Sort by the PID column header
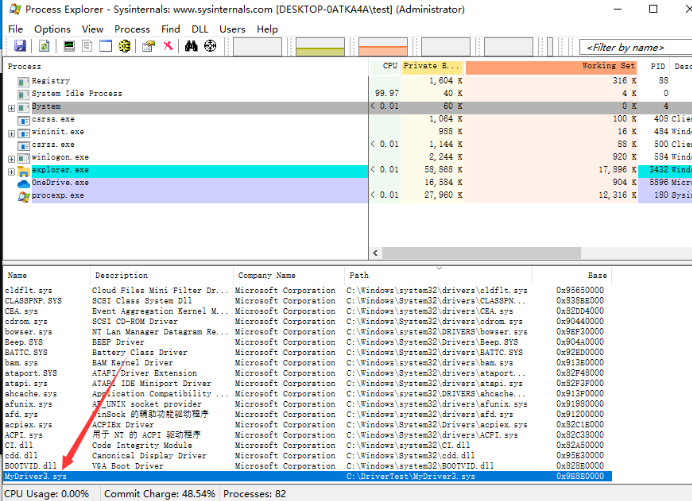This screenshot has height=501, width=692. click(654, 66)
